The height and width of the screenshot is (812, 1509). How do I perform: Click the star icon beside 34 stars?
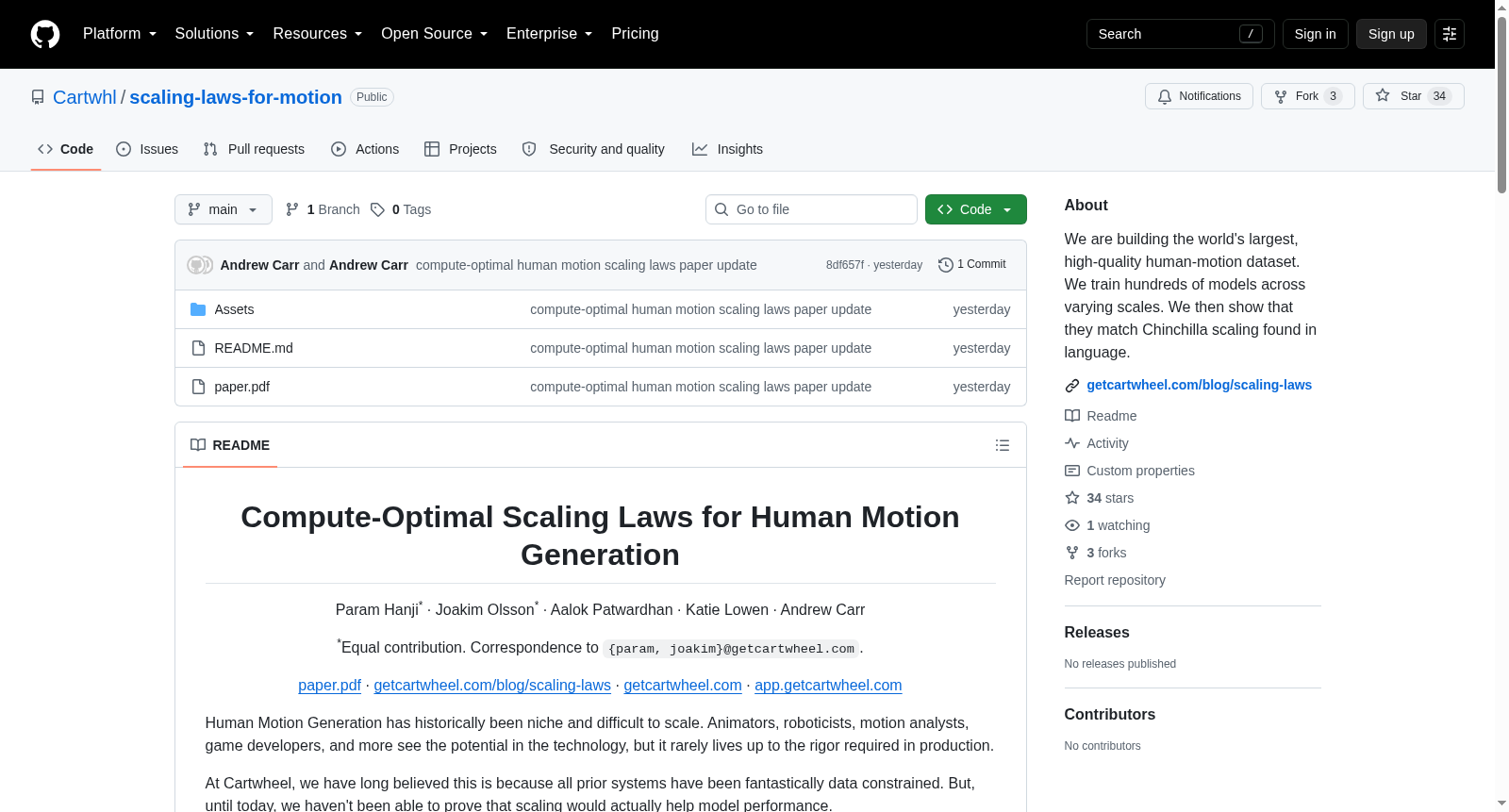1072,498
